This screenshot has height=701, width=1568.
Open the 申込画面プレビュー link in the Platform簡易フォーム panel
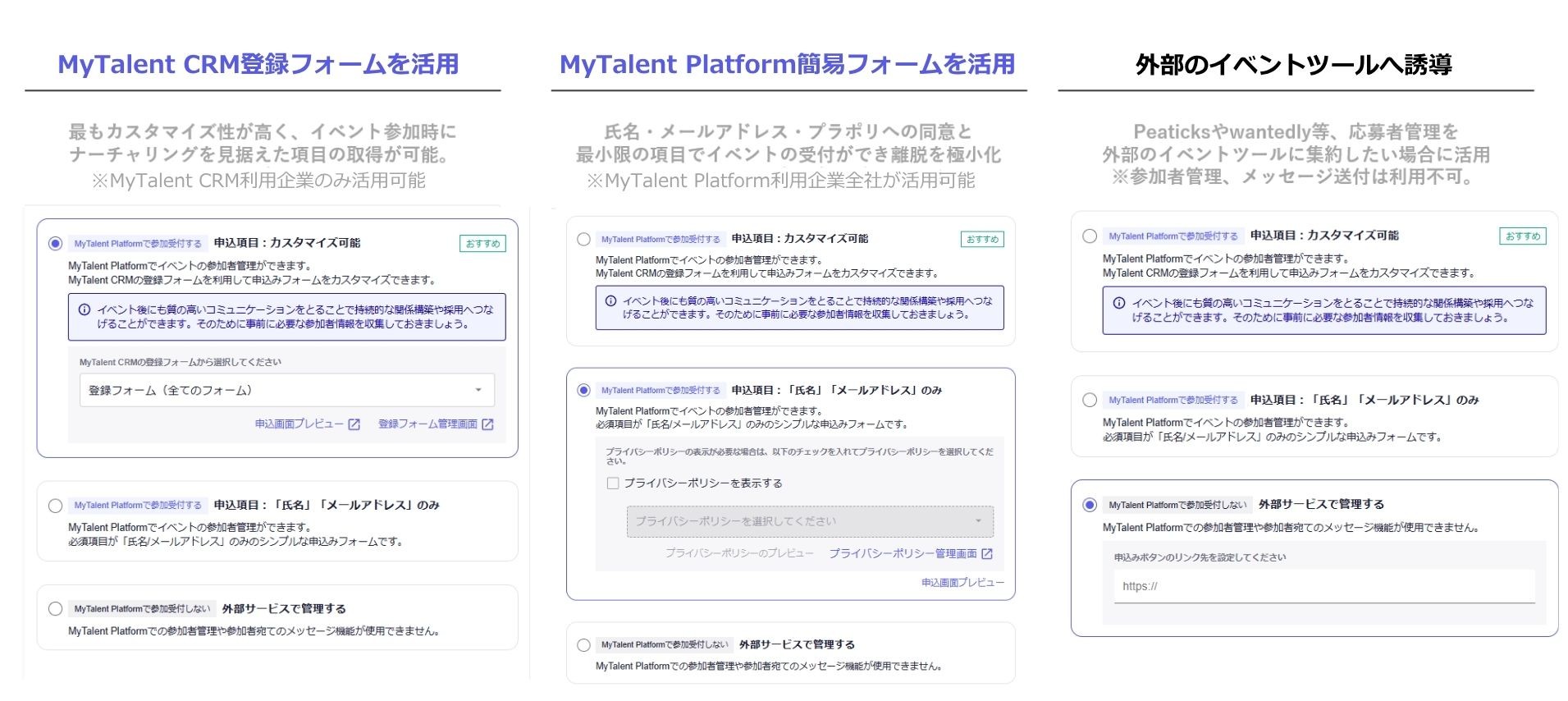962,583
